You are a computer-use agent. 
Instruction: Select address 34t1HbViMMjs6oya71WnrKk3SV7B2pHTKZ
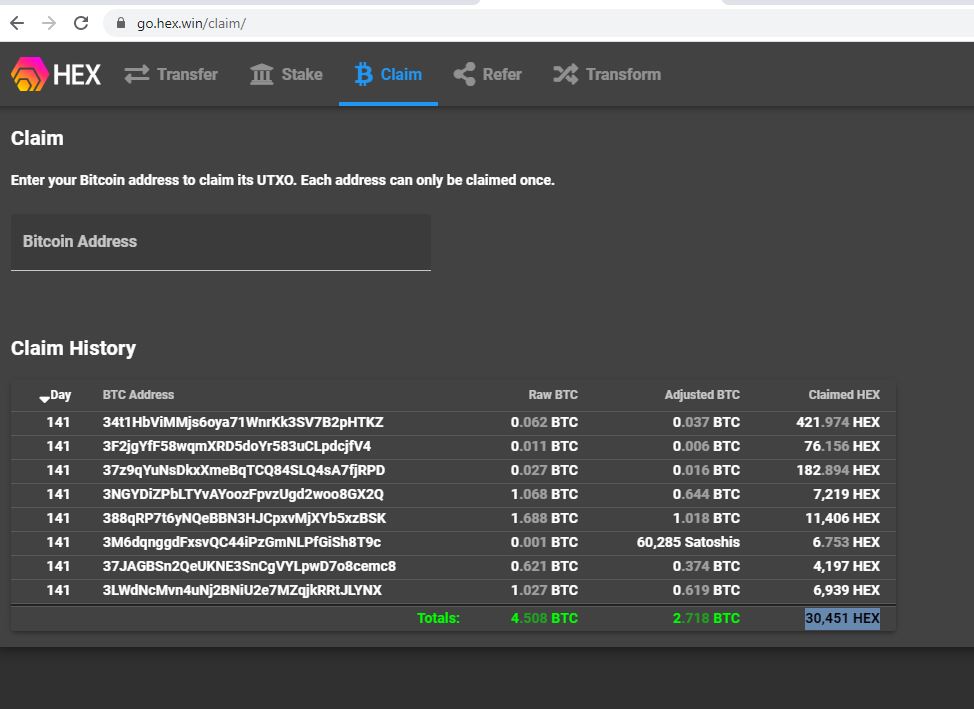[x=243, y=423]
